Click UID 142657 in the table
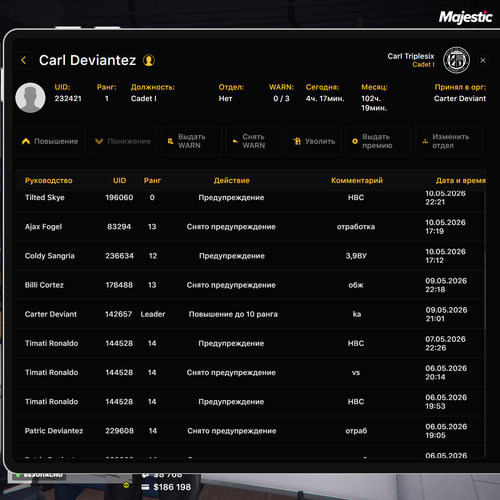 tap(119, 314)
